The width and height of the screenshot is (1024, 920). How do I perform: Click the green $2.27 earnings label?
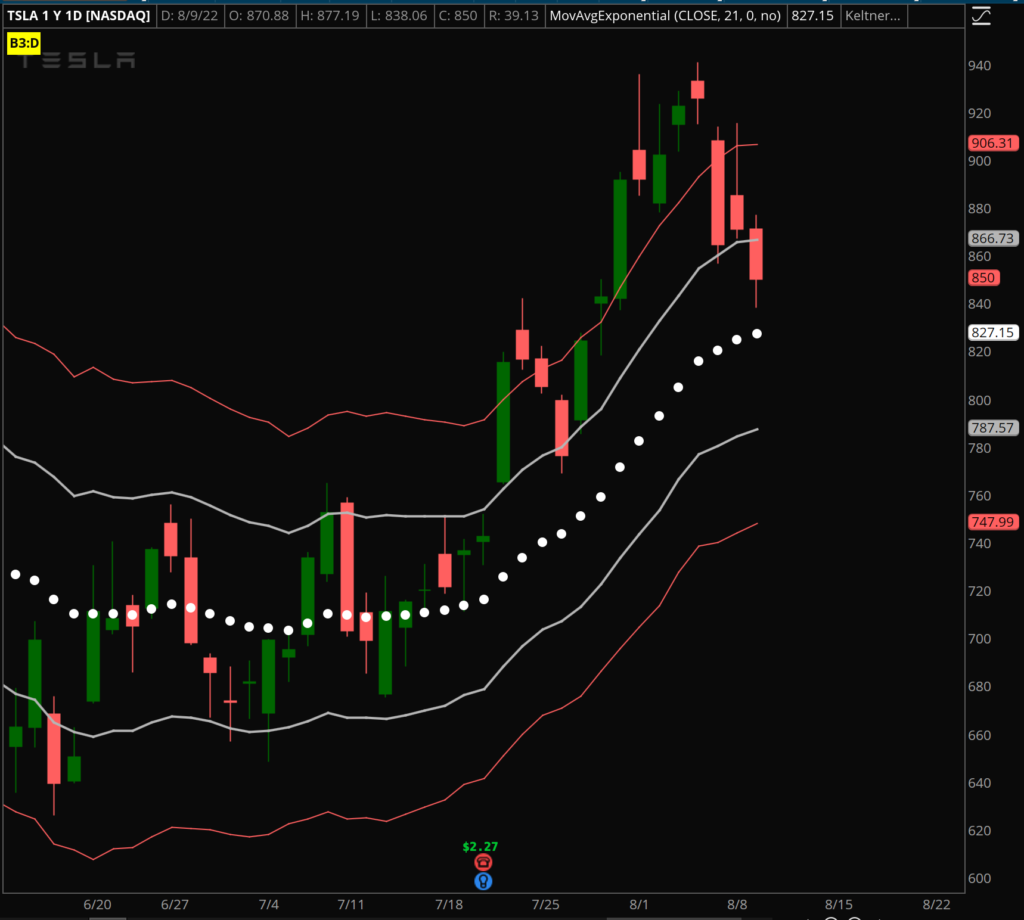pos(480,846)
